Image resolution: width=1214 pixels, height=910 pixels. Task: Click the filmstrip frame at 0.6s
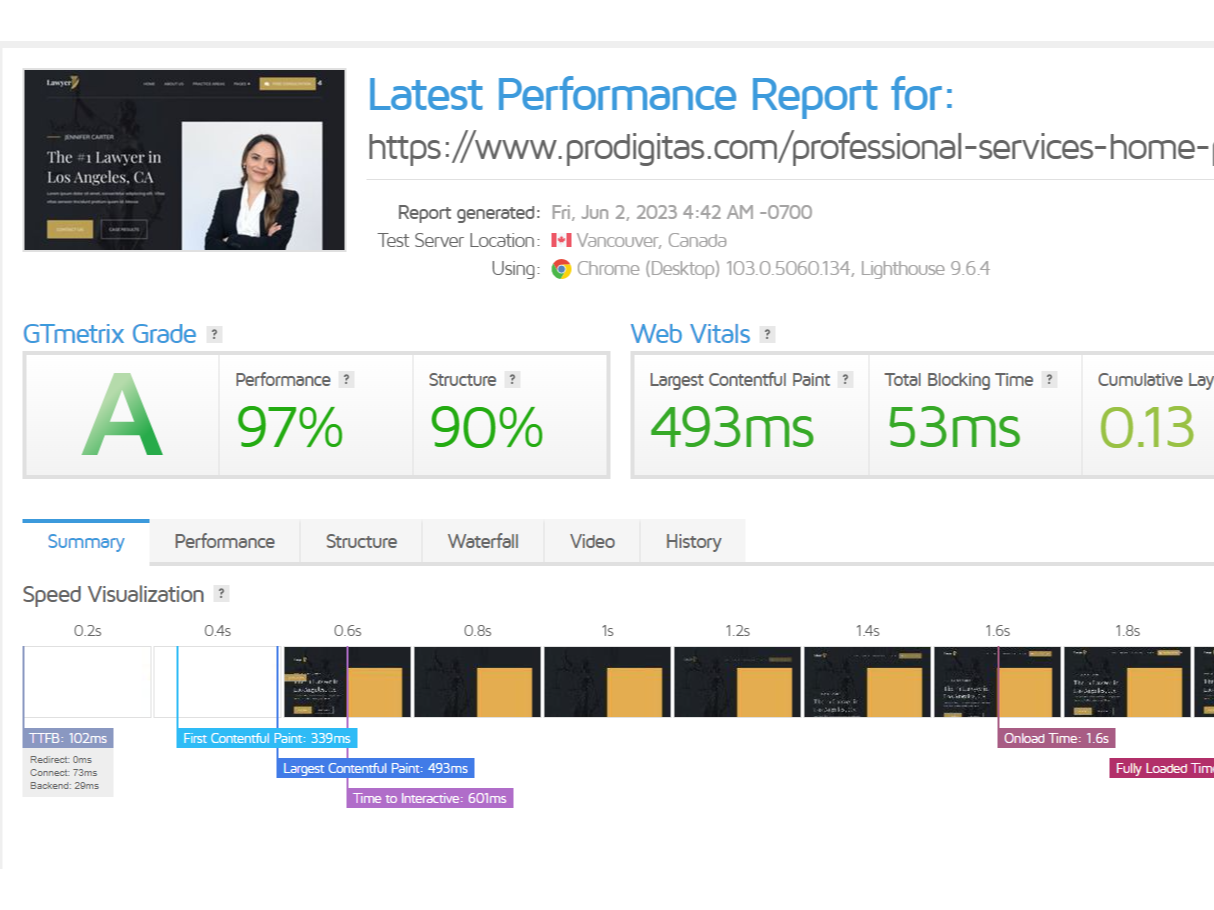pyautogui.click(x=348, y=682)
